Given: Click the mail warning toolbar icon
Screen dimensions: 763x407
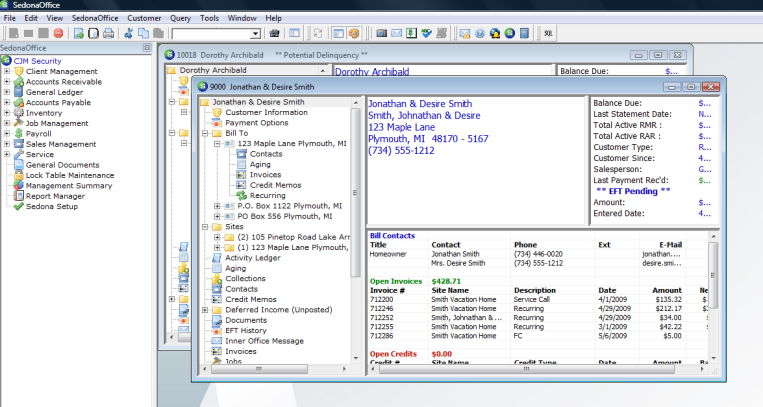Looking at the screenshot, I should tap(465, 34).
